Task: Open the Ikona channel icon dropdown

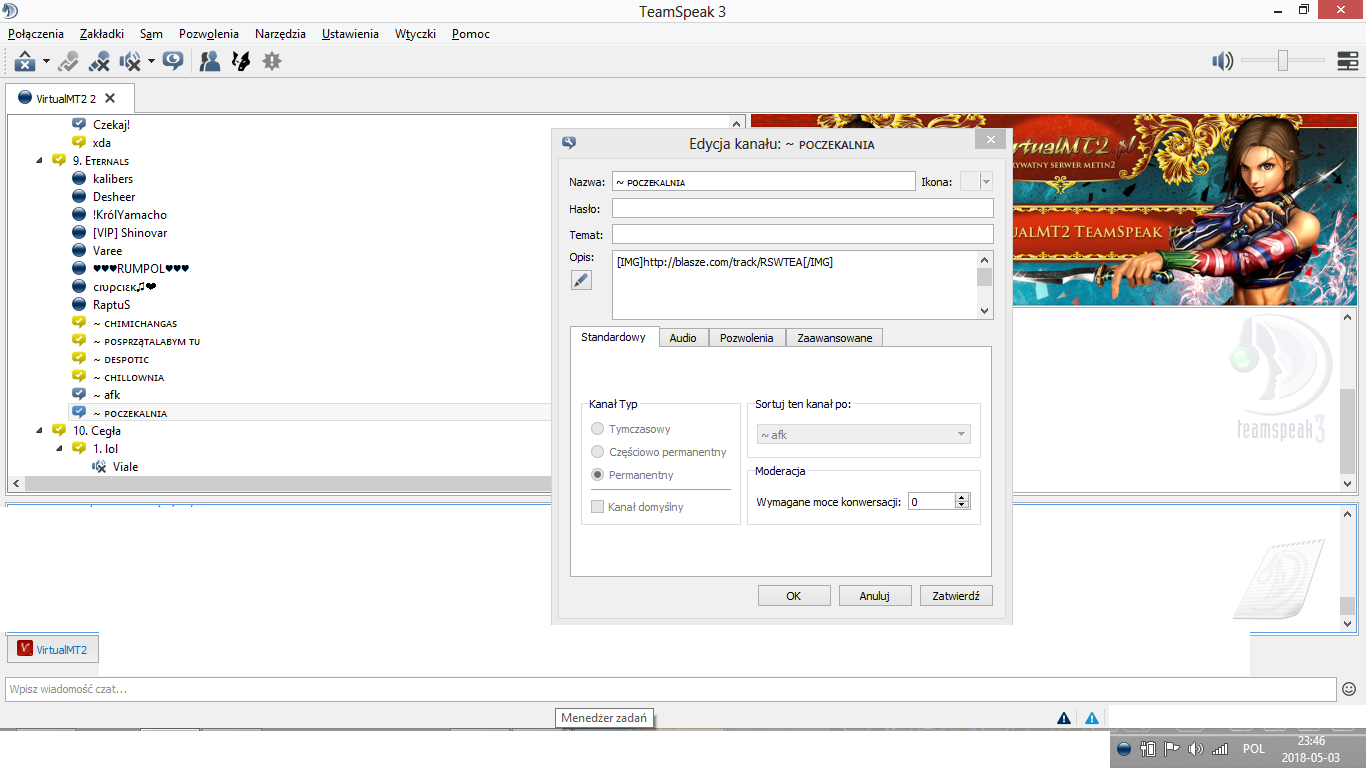Action: (x=986, y=182)
